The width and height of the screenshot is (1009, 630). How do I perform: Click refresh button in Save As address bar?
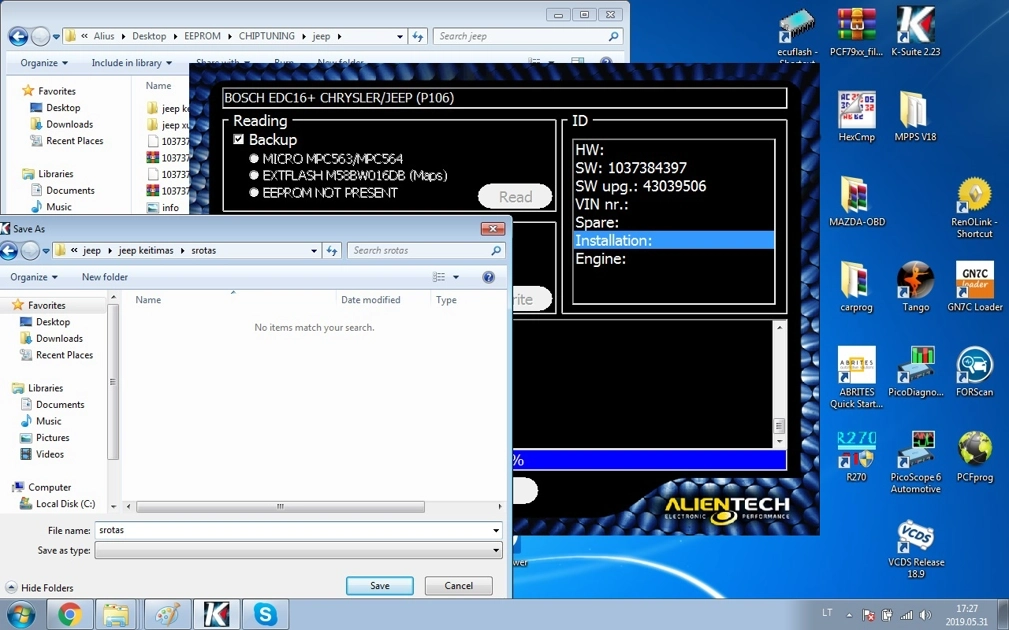(x=332, y=250)
